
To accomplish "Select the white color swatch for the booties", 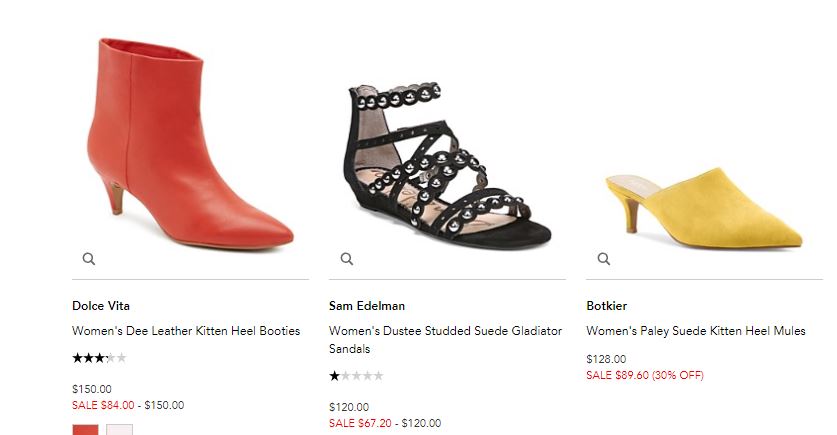I will pos(119,430).
